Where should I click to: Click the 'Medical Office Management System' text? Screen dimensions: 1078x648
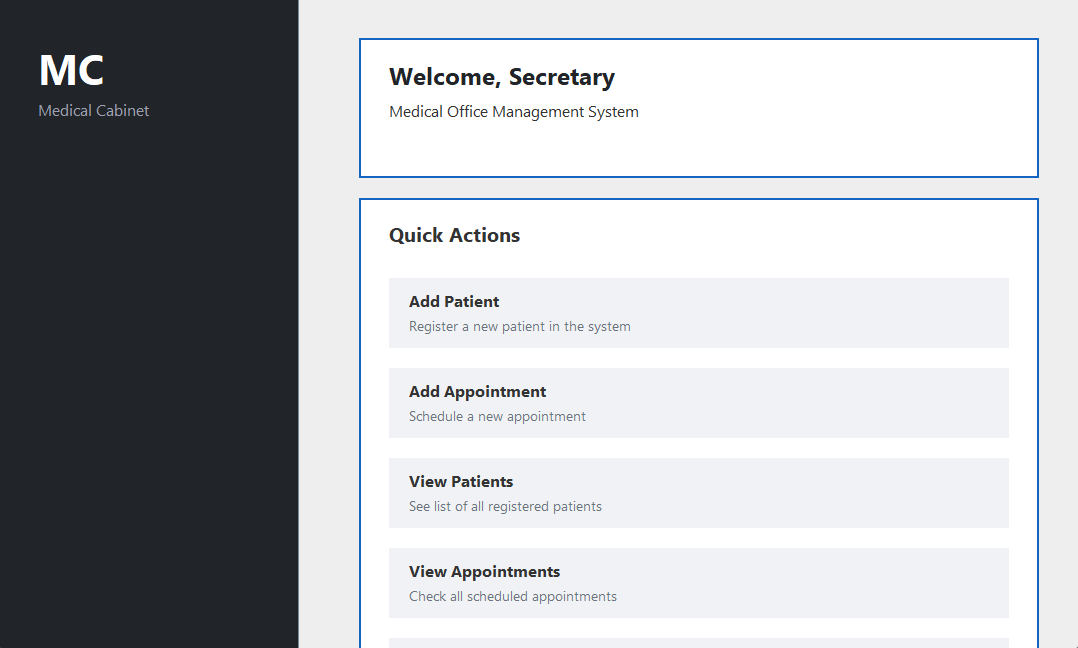[514, 112]
